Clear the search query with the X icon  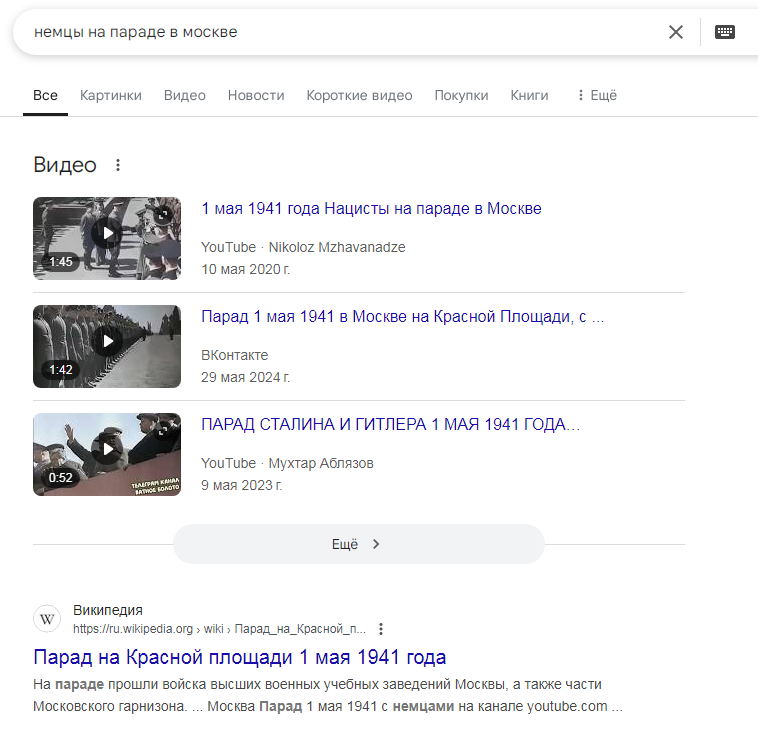coord(675,32)
